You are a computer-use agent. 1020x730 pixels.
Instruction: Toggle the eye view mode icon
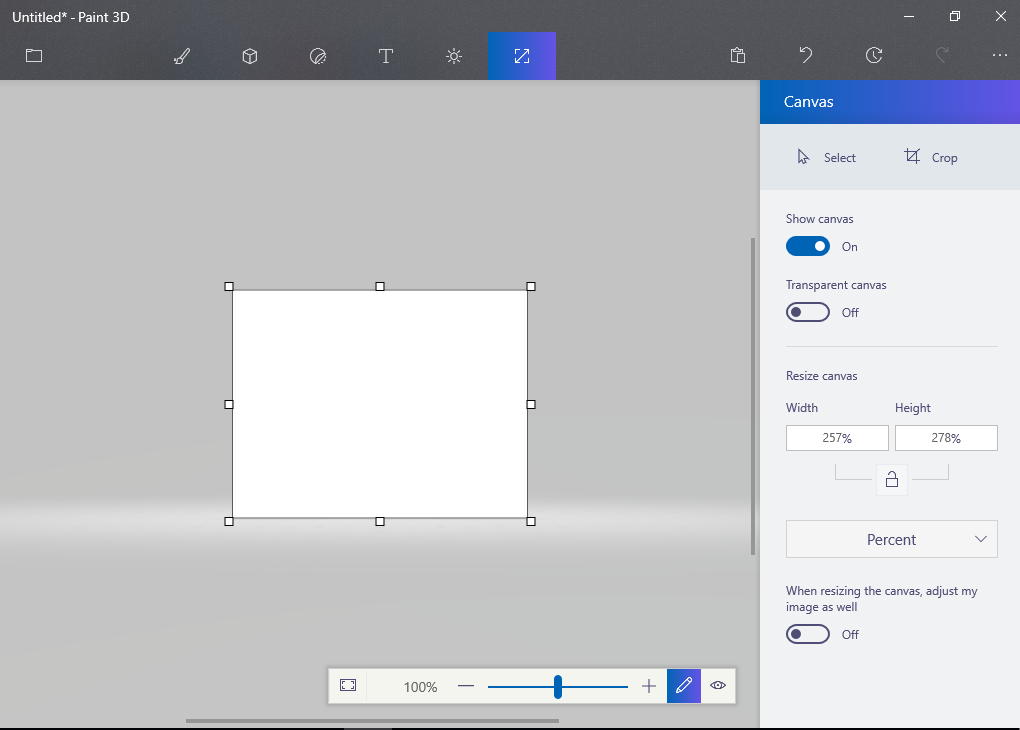(718, 685)
